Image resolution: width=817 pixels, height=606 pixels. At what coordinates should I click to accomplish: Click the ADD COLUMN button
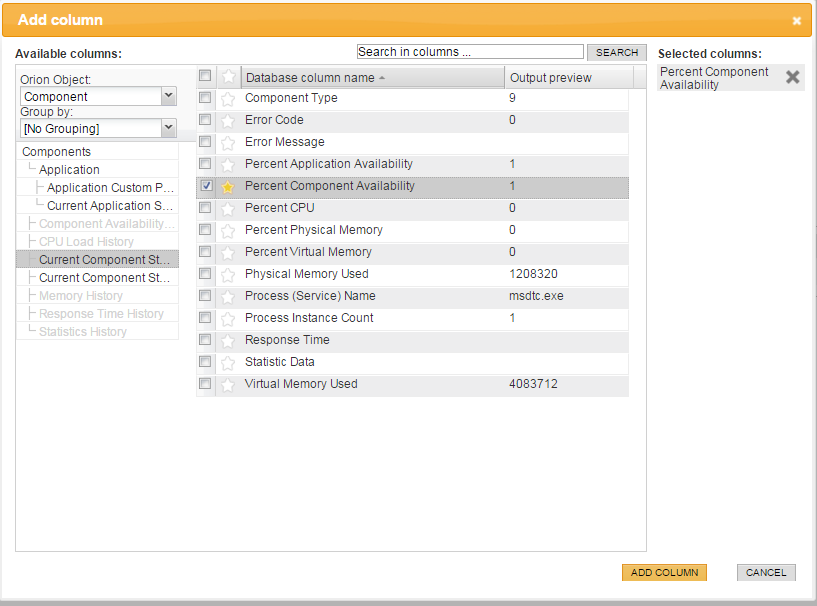664,572
